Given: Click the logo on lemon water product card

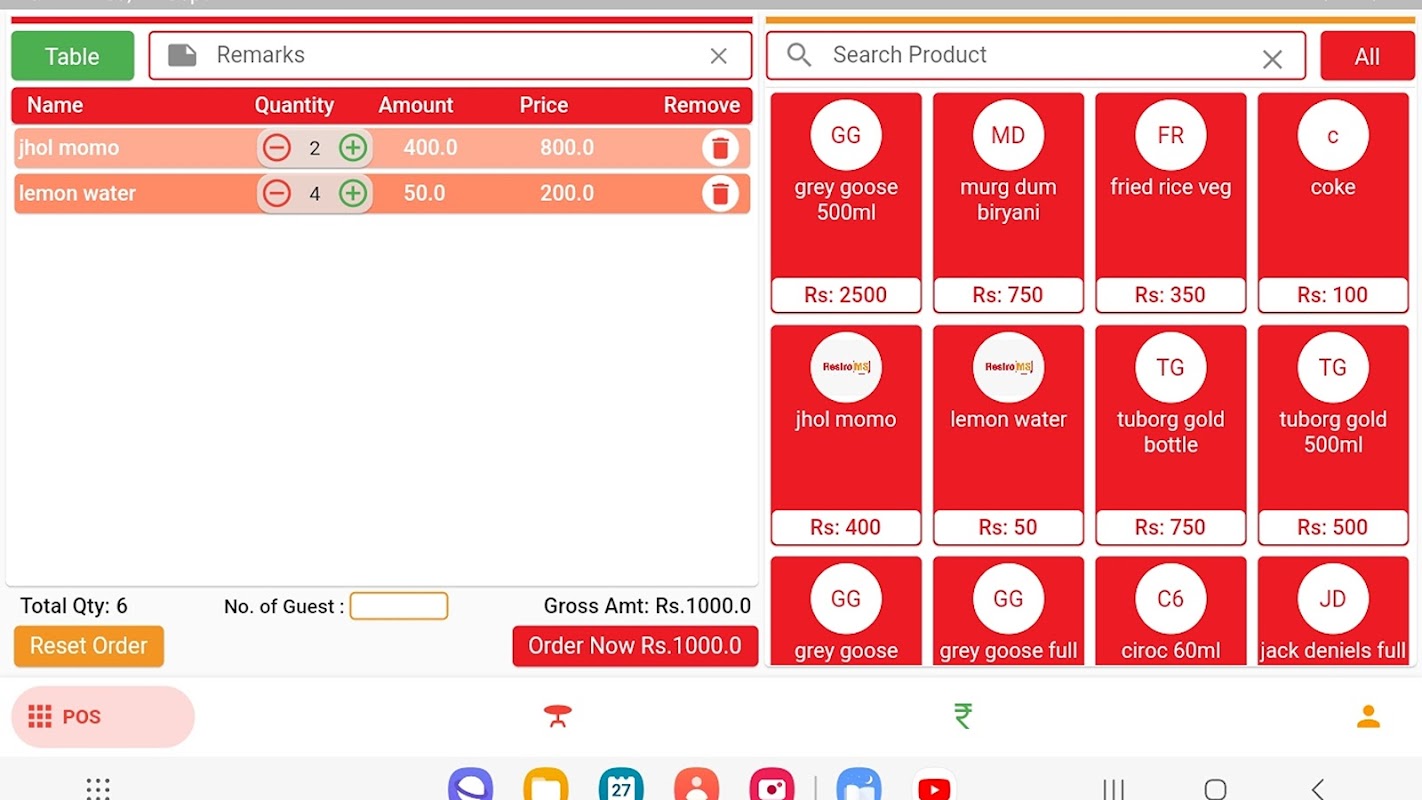Looking at the screenshot, I should coord(1008,367).
